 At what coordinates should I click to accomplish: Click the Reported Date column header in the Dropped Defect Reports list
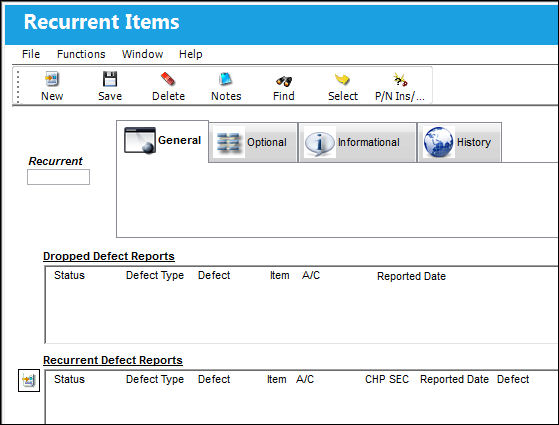click(411, 276)
